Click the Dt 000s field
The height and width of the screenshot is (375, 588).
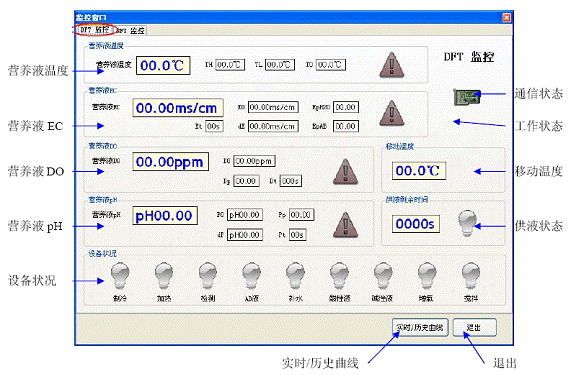point(291,181)
